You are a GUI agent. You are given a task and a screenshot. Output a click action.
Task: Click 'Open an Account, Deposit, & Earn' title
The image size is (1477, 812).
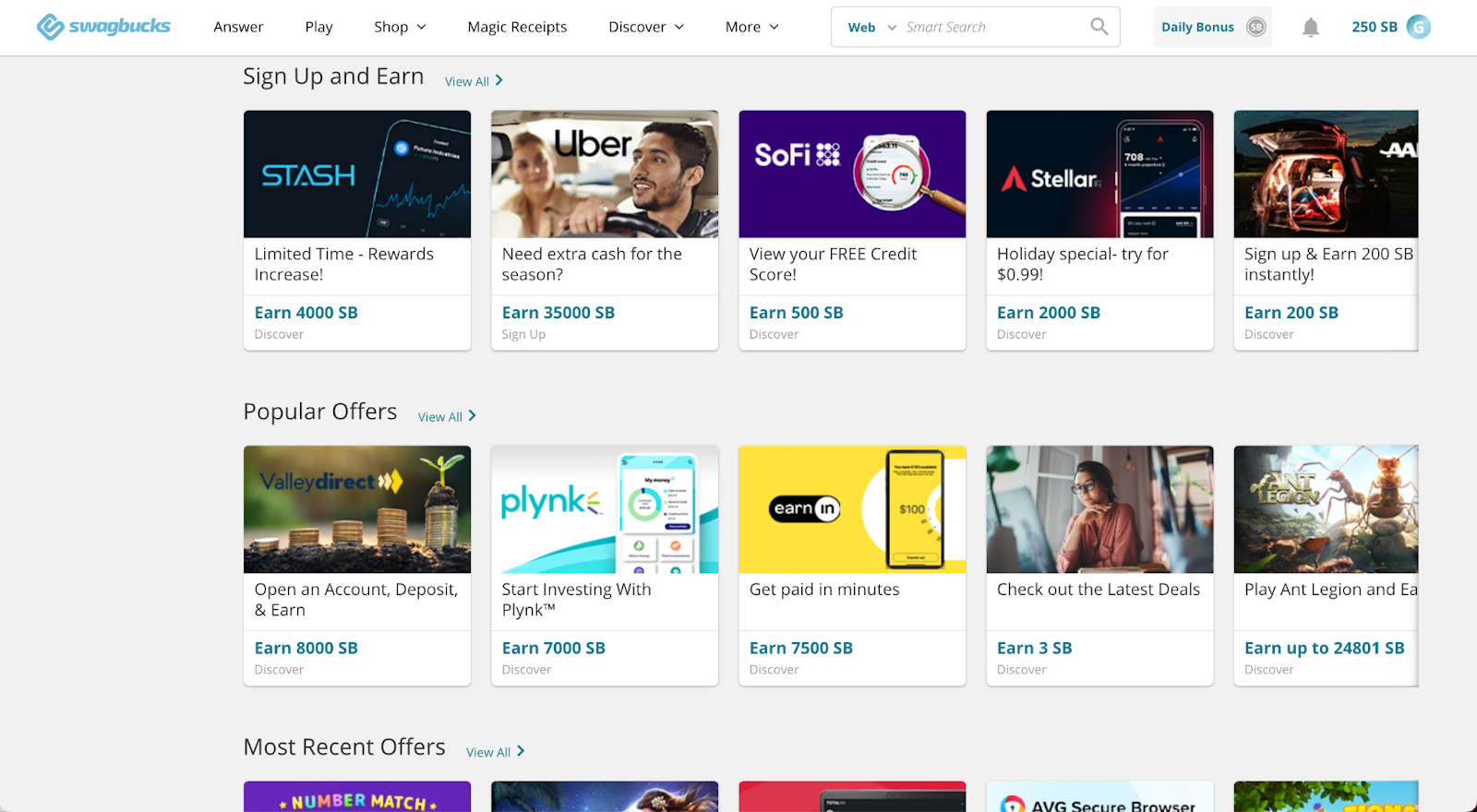click(355, 600)
